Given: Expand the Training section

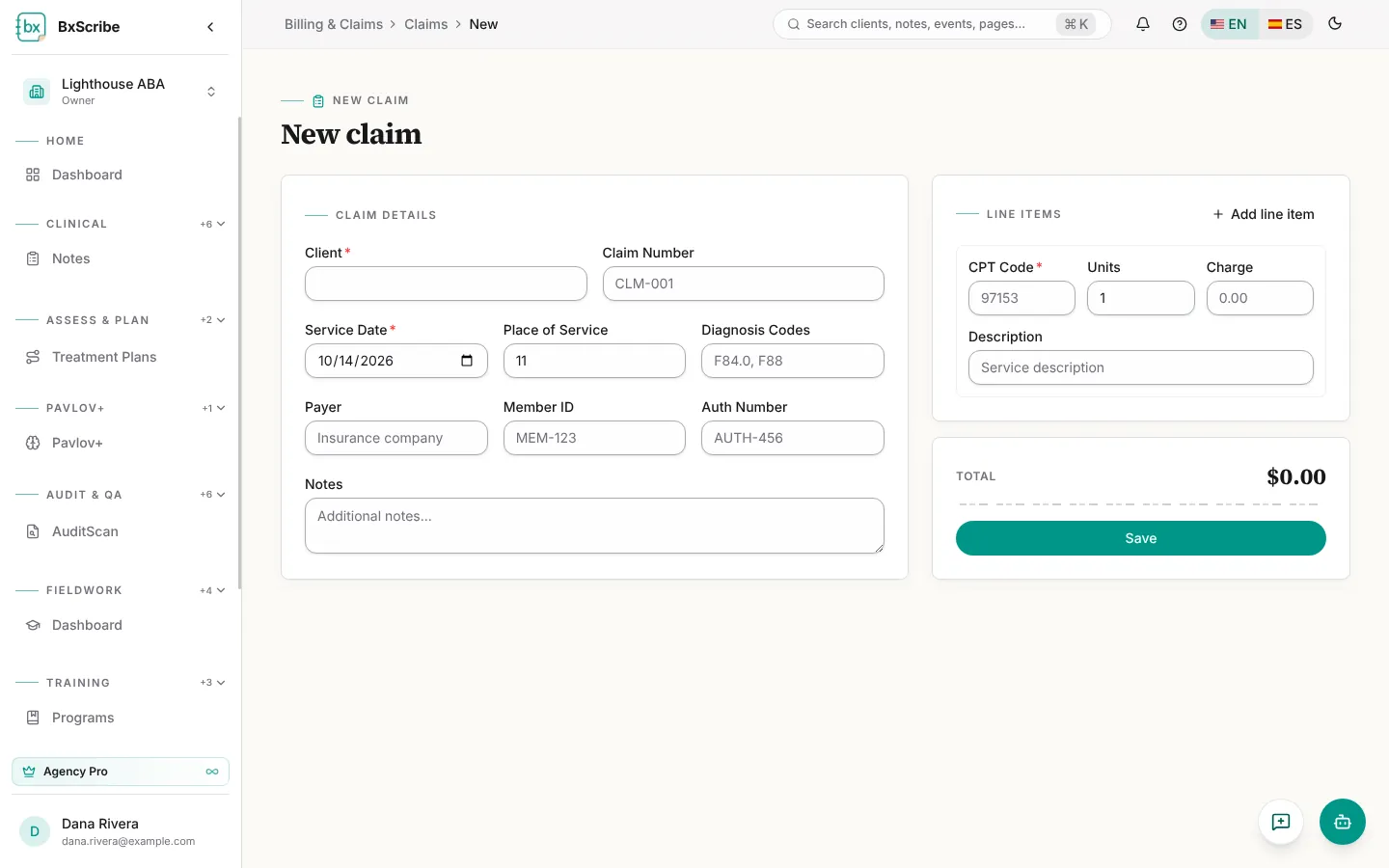Looking at the screenshot, I should point(213,683).
